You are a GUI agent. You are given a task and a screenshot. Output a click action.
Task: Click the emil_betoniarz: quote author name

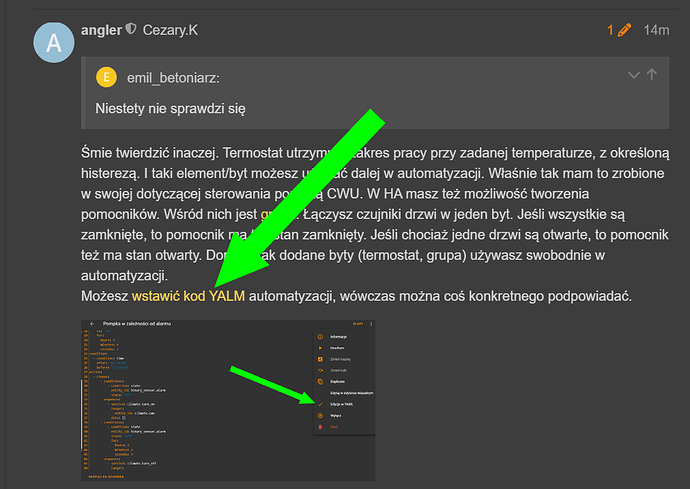point(173,78)
